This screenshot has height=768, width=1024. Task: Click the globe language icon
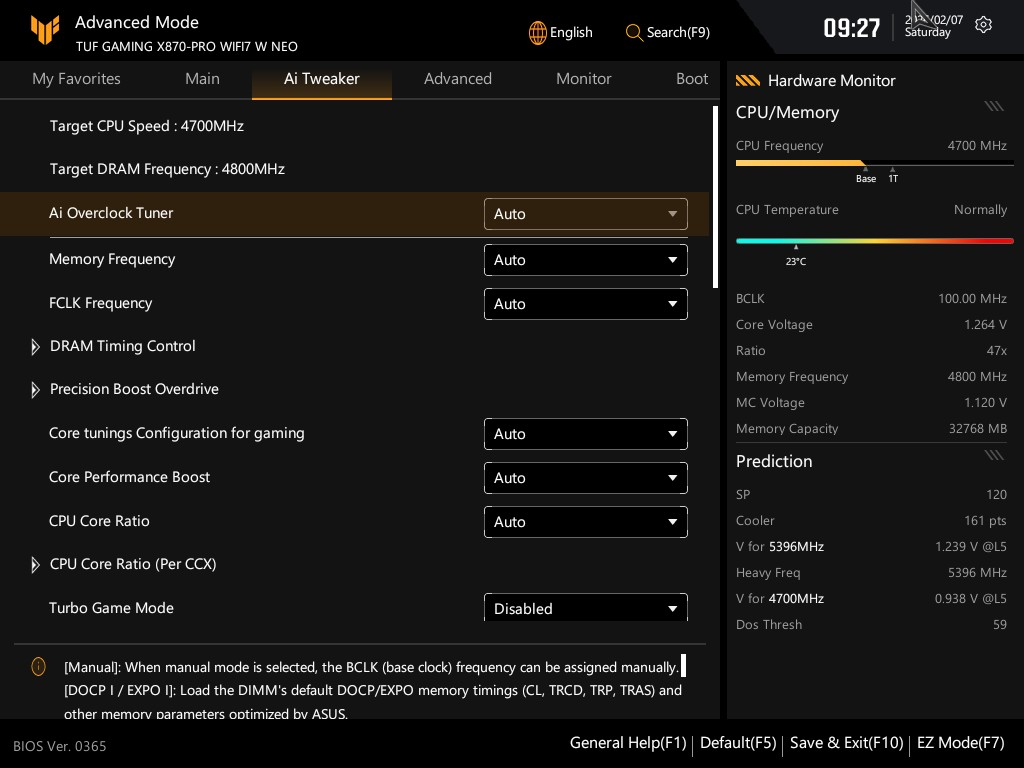pos(538,32)
